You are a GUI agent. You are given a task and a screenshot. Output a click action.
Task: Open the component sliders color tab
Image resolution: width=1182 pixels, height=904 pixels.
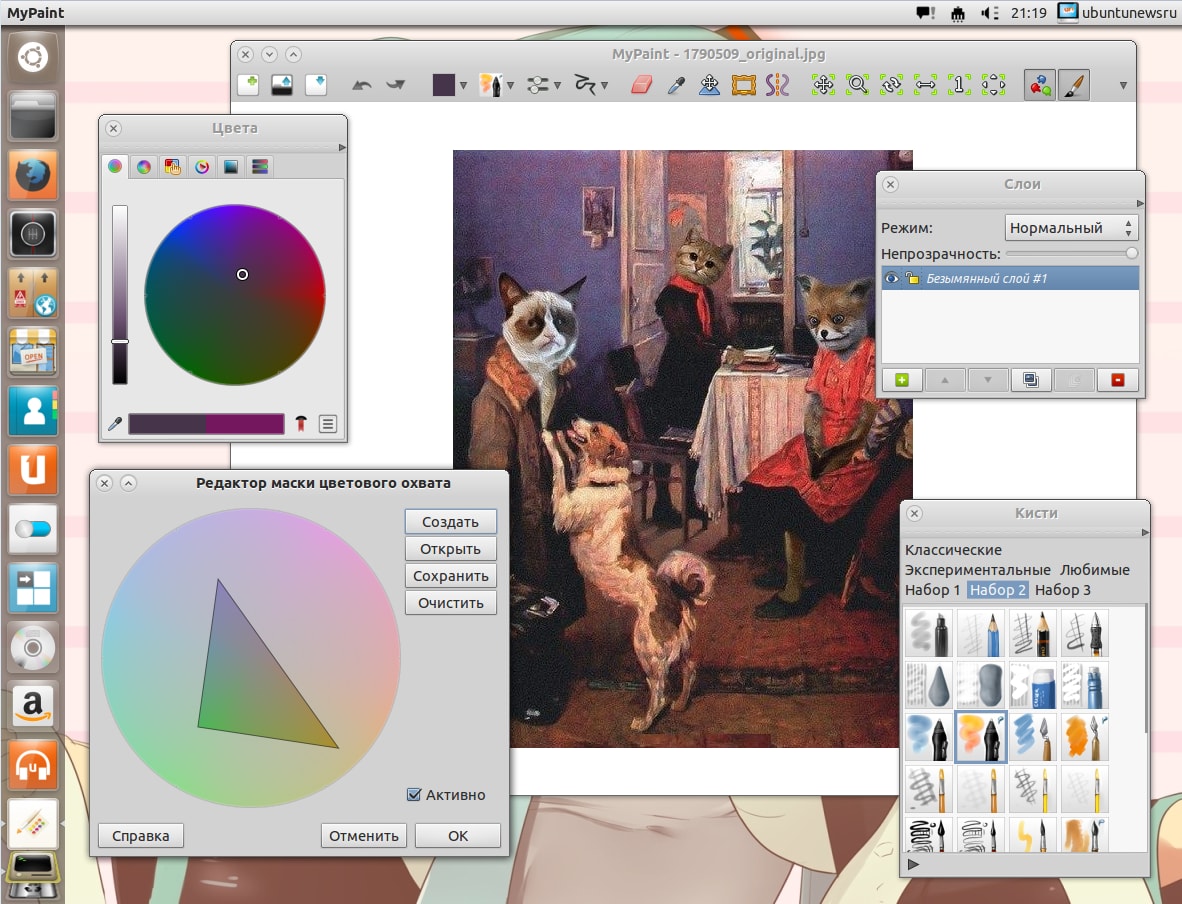click(259, 167)
